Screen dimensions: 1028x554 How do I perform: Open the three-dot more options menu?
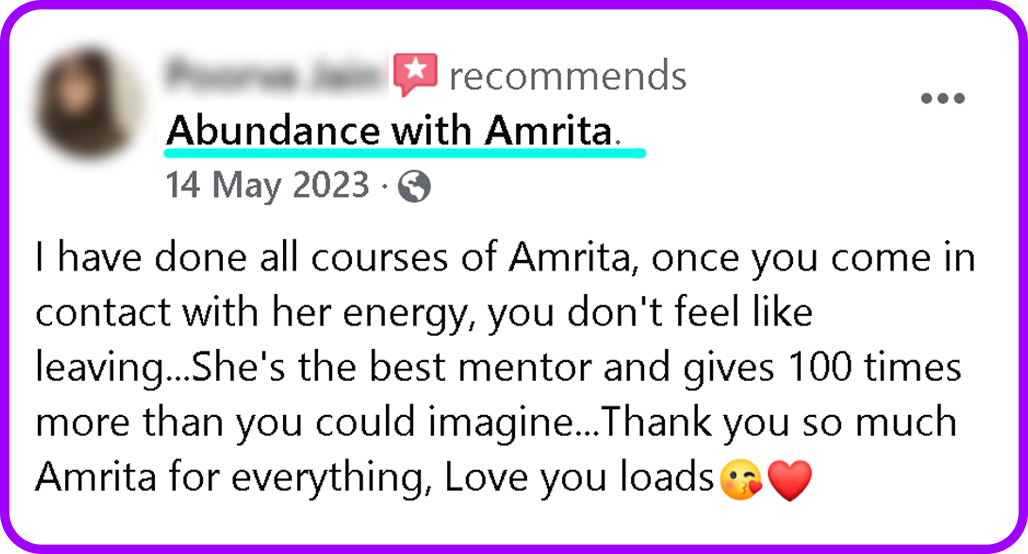942,99
